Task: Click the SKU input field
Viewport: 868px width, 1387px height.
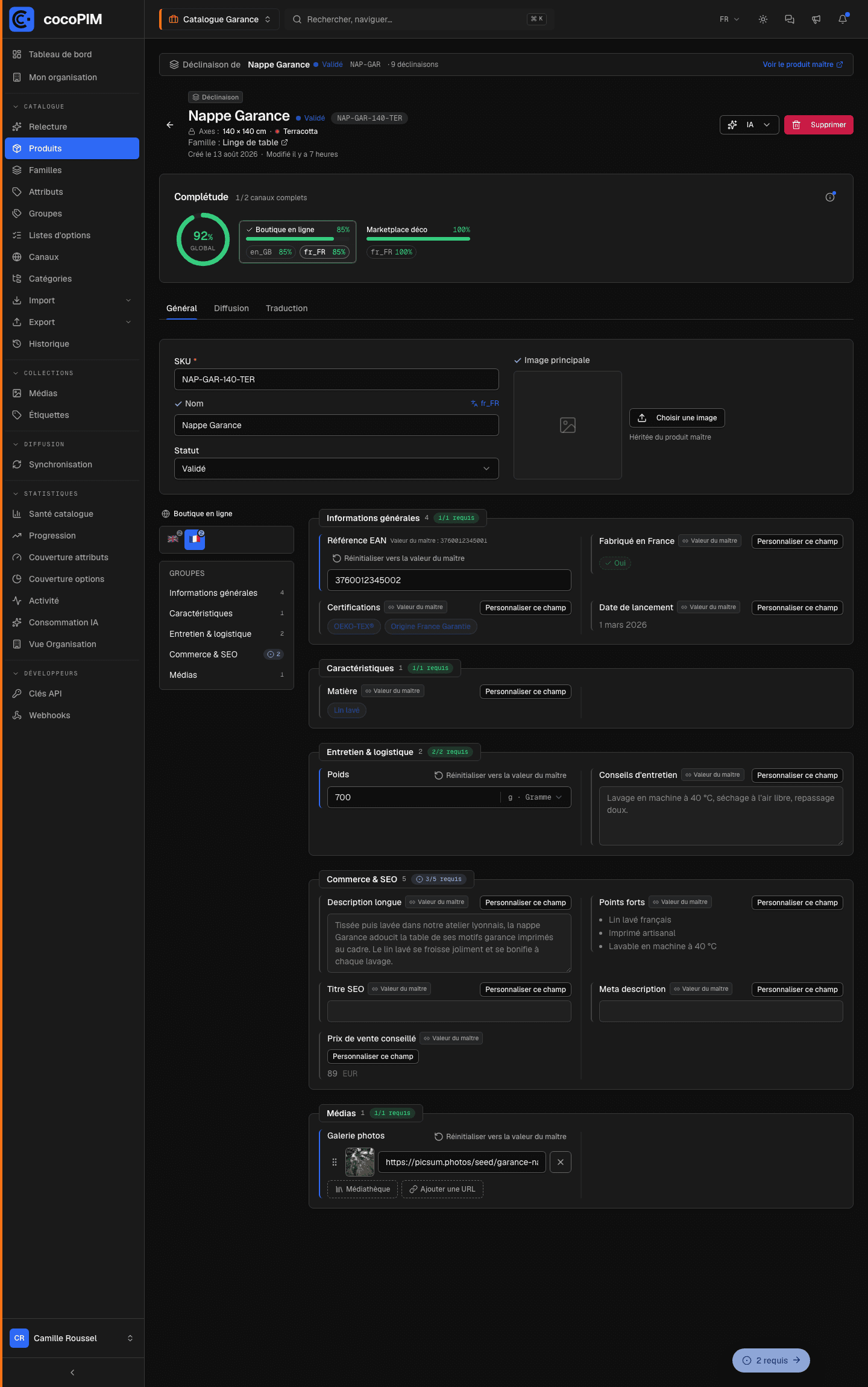Action: pyautogui.click(x=336, y=379)
